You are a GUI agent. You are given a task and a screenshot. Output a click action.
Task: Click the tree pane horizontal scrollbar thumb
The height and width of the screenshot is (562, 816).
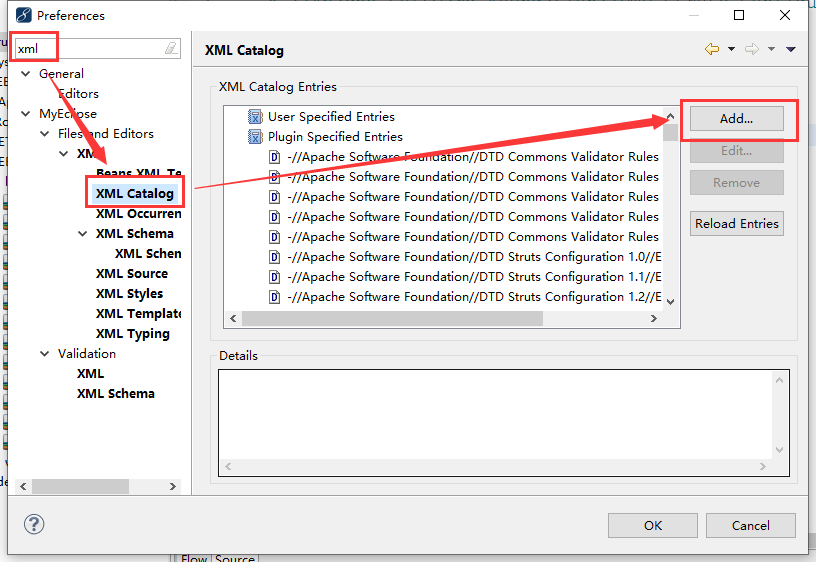(80, 487)
